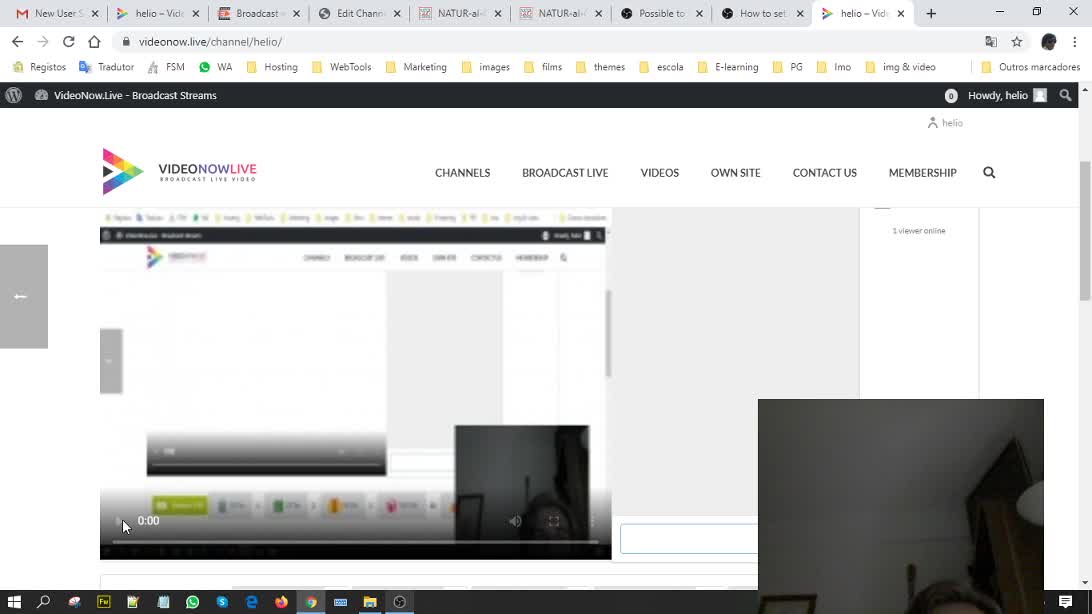1092x614 pixels.
Task: Expand the Marketing bookmarks folder
Action: coord(416,67)
